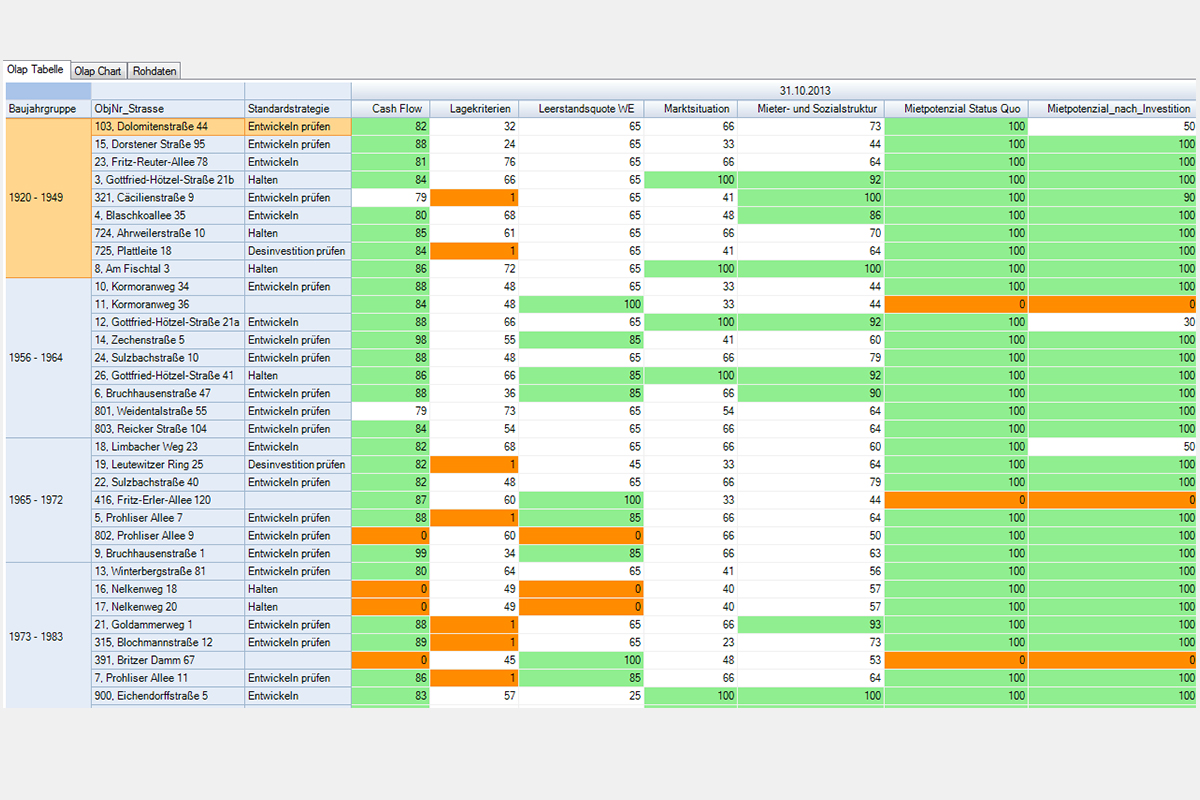Select row 103, Dolomitenstraße 44
The height and width of the screenshot is (800, 1200).
point(168,127)
